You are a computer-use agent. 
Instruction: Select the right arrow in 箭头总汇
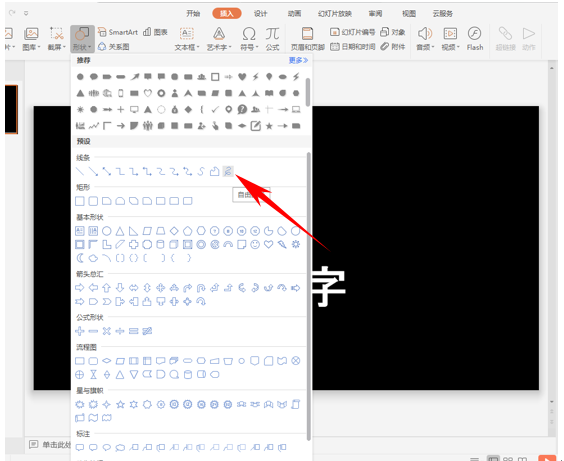(79, 288)
